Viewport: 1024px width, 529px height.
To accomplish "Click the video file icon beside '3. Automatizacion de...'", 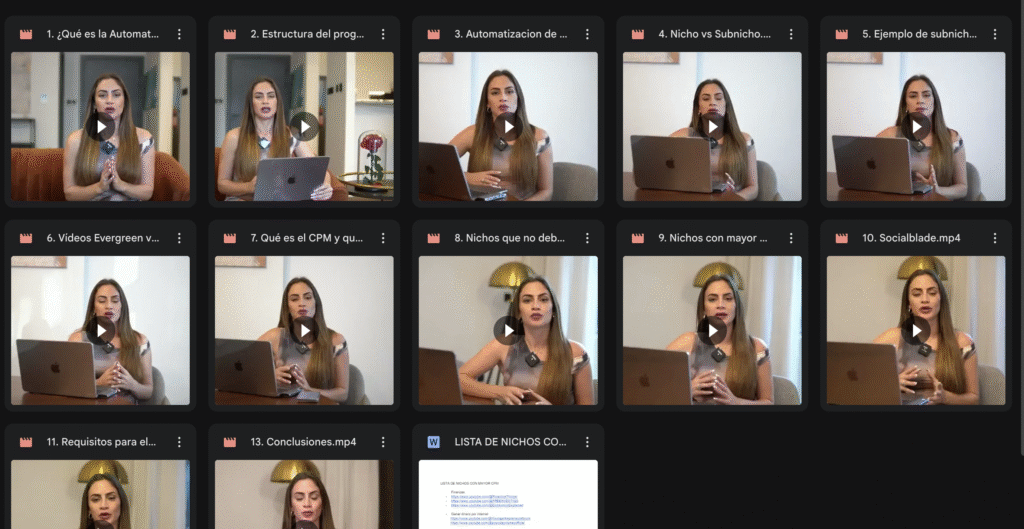I will point(434,34).
